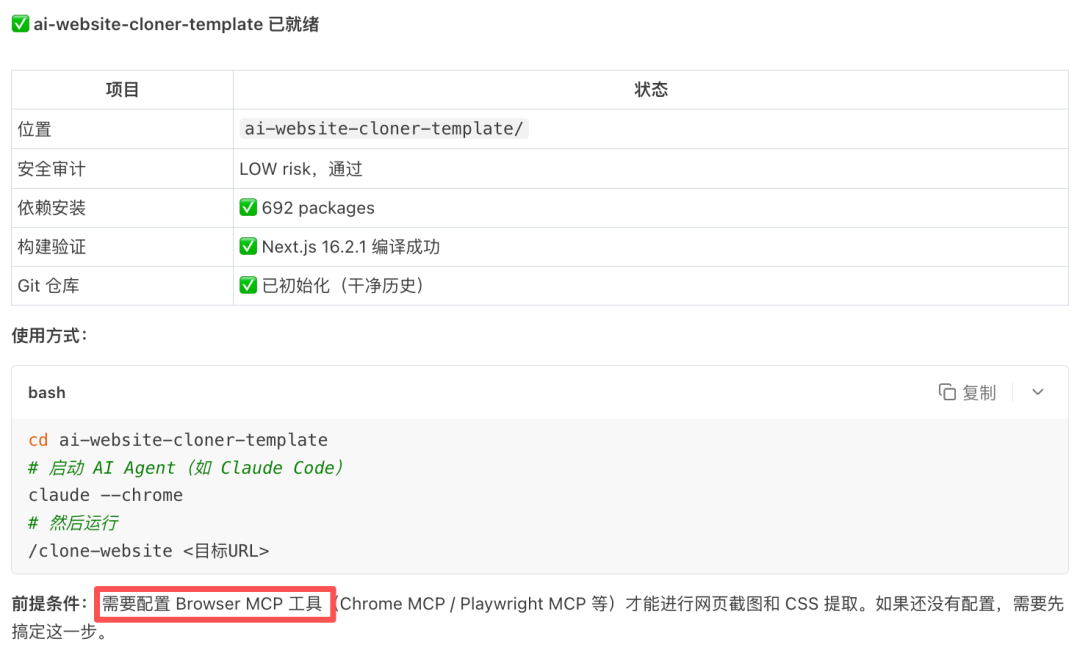The height and width of the screenshot is (661, 1080).
Task: Click the 'claude --chrome' command line
Action: tap(105, 494)
